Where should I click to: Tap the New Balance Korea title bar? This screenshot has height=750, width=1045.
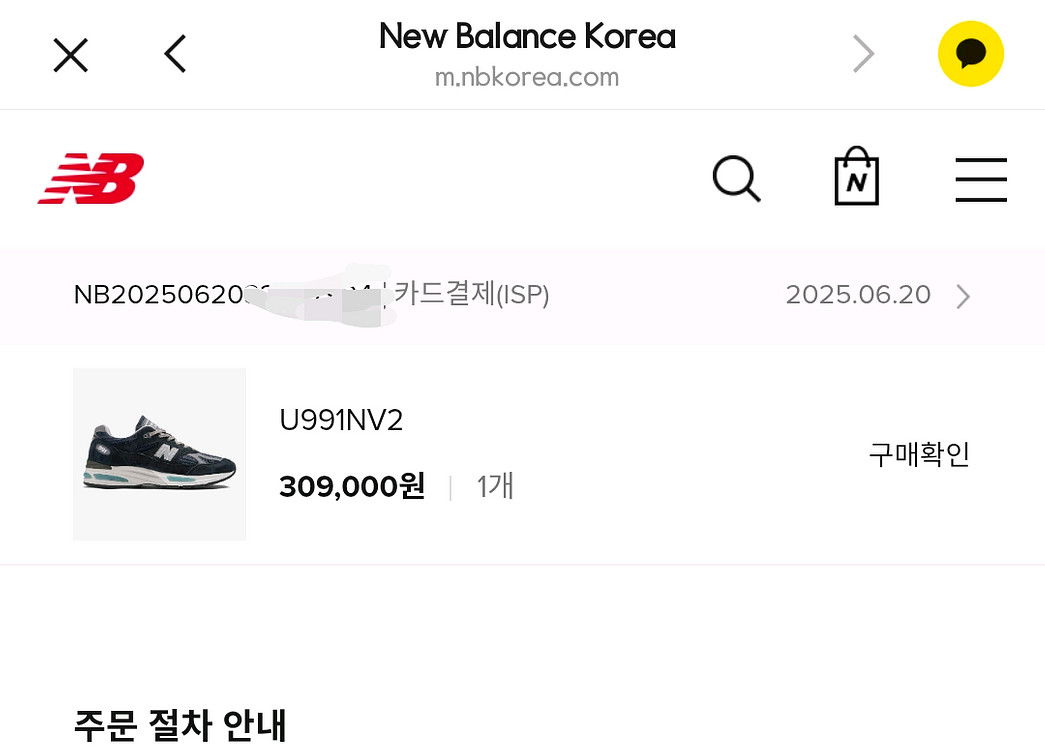pyautogui.click(x=527, y=37)
